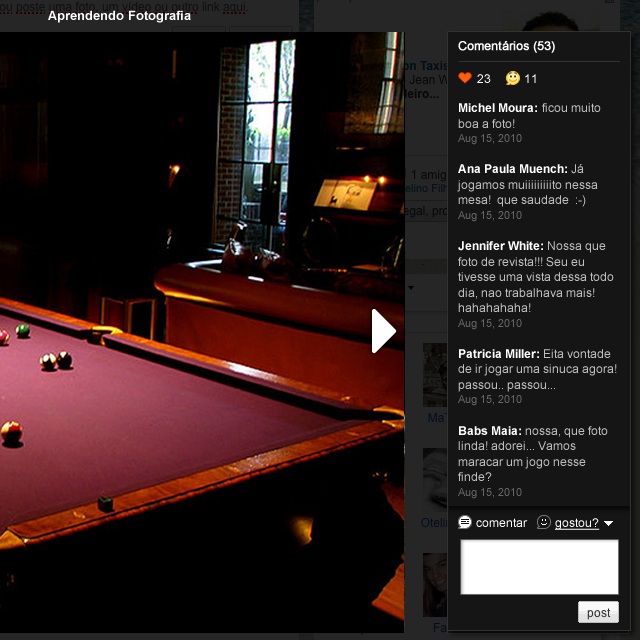The image size is (640, 640).
Task: Expand the gostou? dropdown arrow
Action: (x=608, y=524)
